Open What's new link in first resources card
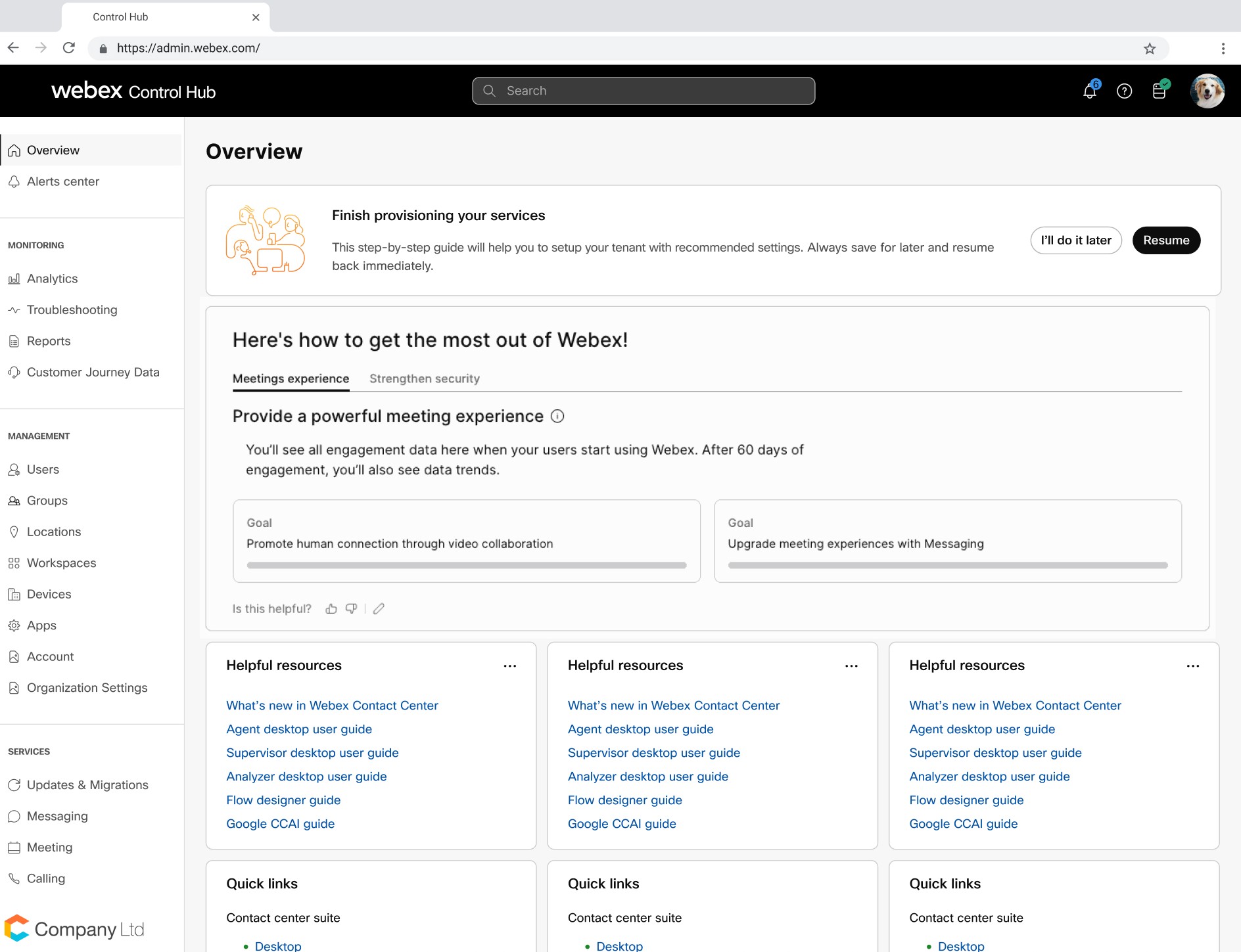 332,706
